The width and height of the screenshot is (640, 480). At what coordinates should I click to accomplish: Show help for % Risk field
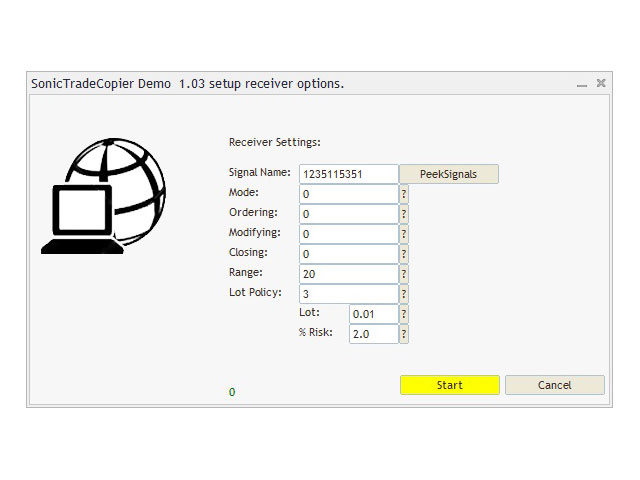tap(404, 334)
